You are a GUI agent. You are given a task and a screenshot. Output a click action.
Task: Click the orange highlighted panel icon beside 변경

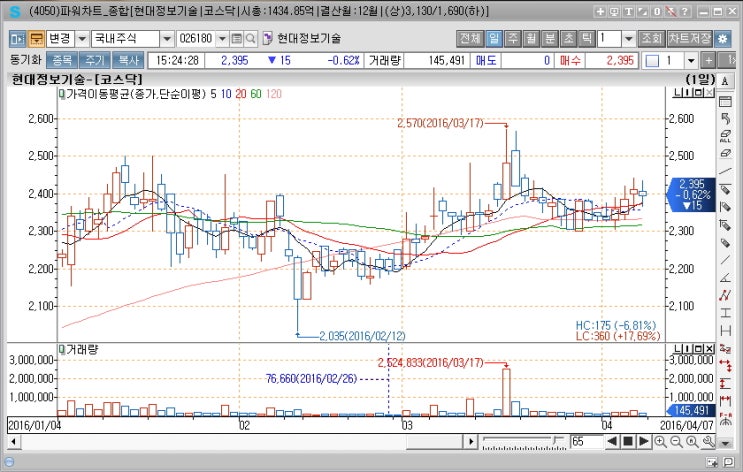(x=36, y=38)
